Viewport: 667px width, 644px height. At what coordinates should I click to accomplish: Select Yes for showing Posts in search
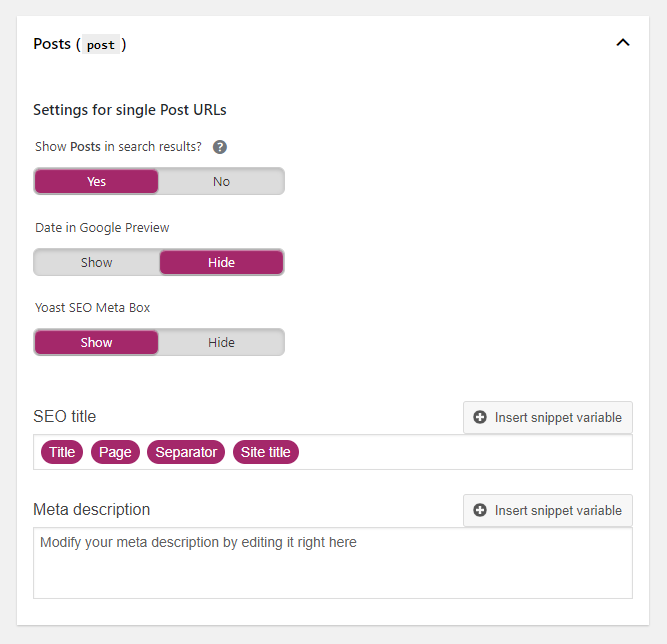click(x=96, y=181)
